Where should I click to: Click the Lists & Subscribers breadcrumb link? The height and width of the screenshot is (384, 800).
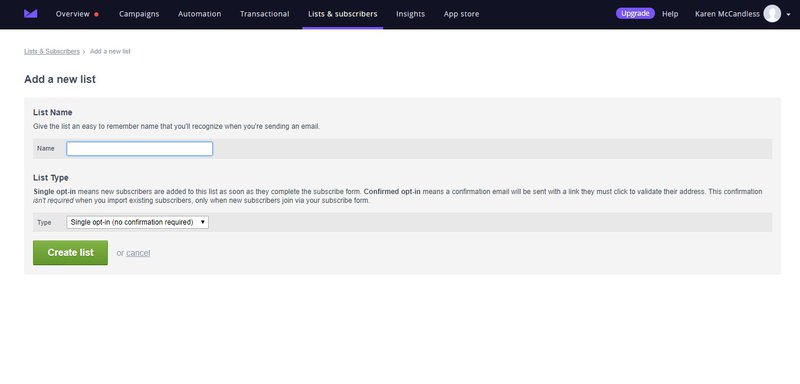52,52
